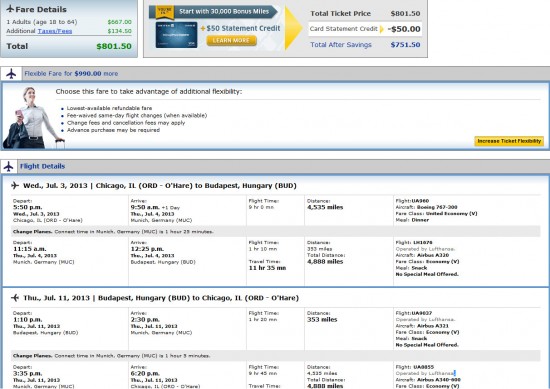Select the Budapest to Chicago flight heading
This screenshot has width=550, height=389.
tap(161, 298)
